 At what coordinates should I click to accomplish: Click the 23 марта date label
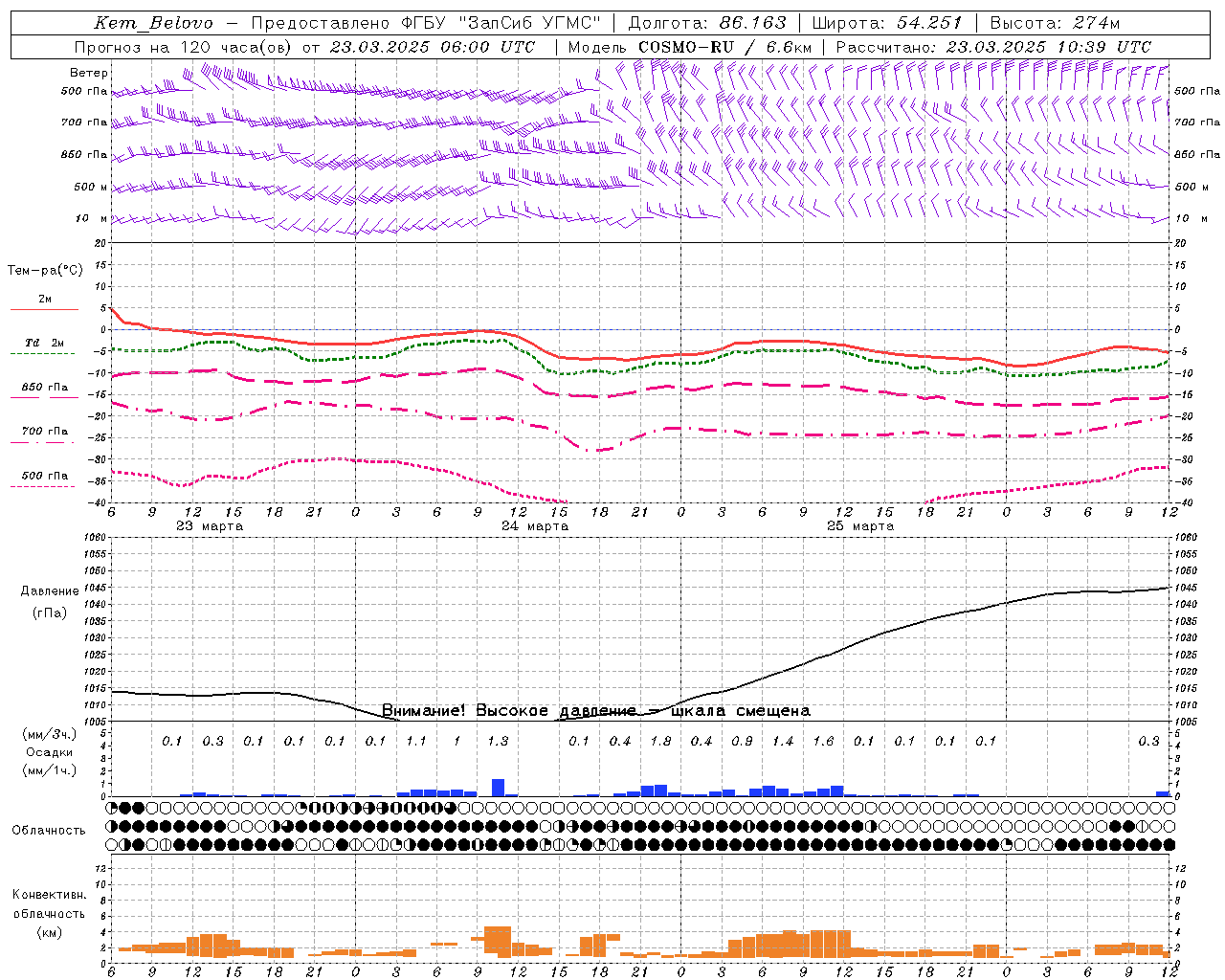point(210,526)
